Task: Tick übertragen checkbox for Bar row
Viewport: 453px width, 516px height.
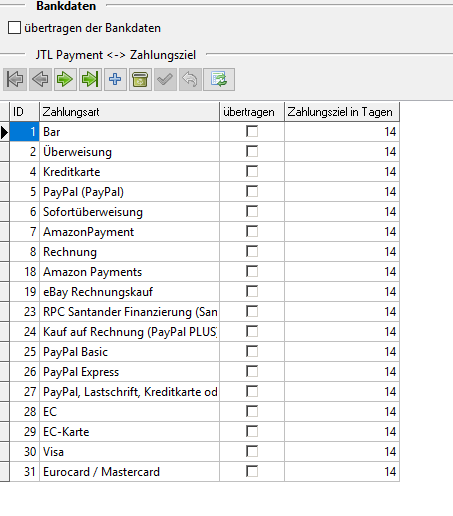Action: (252, 131)
